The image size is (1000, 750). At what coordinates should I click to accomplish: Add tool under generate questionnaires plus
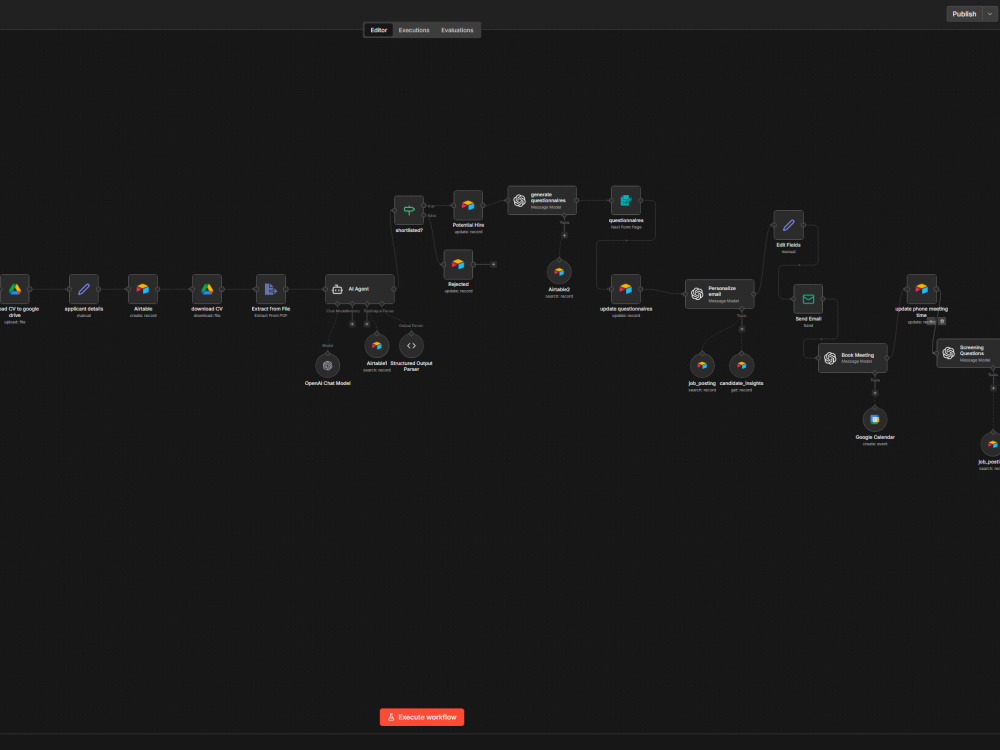(x=564, y=235)
